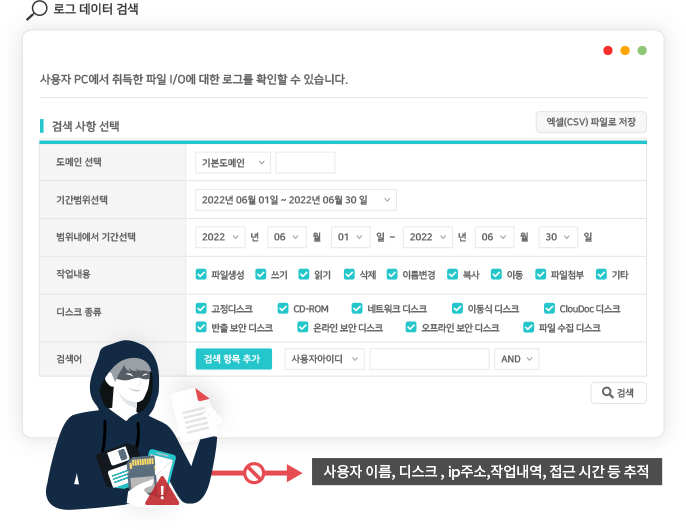Open the 사용자아이디 search field dropdown
Image resolution: width=686 pixels, height=530 pixels.
322,359
